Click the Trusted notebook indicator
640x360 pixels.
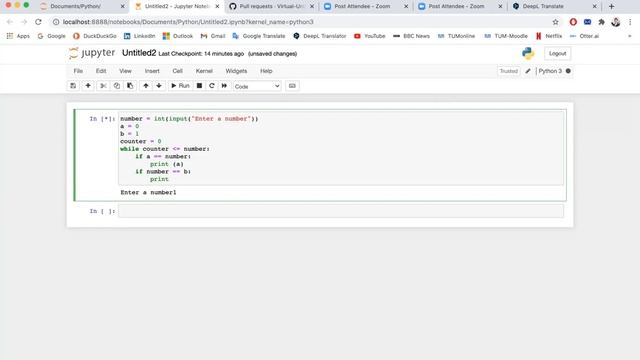(509, 71)
